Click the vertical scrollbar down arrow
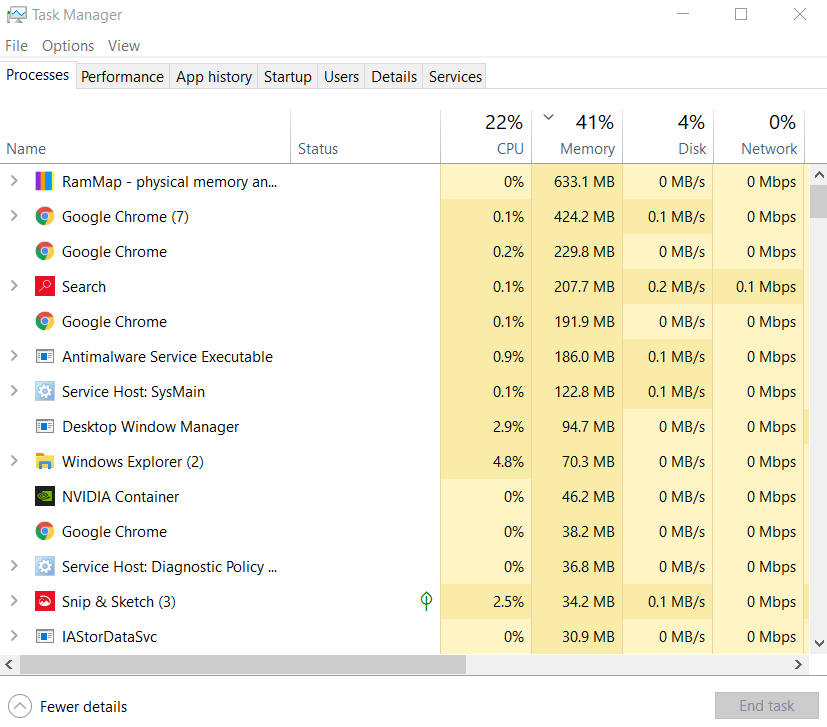The height and width of the screenshot is (727, 827). 819,643
